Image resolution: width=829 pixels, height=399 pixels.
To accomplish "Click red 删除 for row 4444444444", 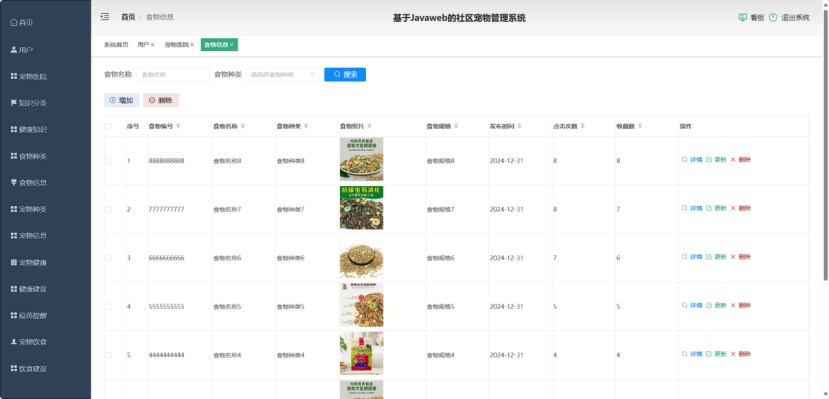I will [741, 354].
